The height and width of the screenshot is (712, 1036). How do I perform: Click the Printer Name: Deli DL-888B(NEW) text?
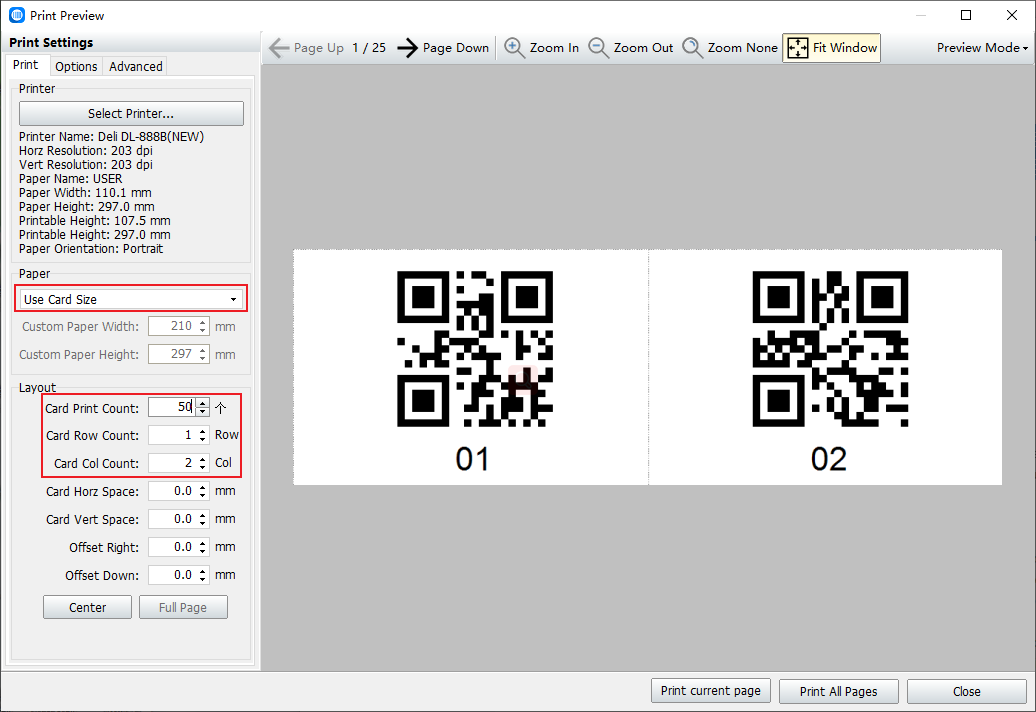tap(112, 137)
